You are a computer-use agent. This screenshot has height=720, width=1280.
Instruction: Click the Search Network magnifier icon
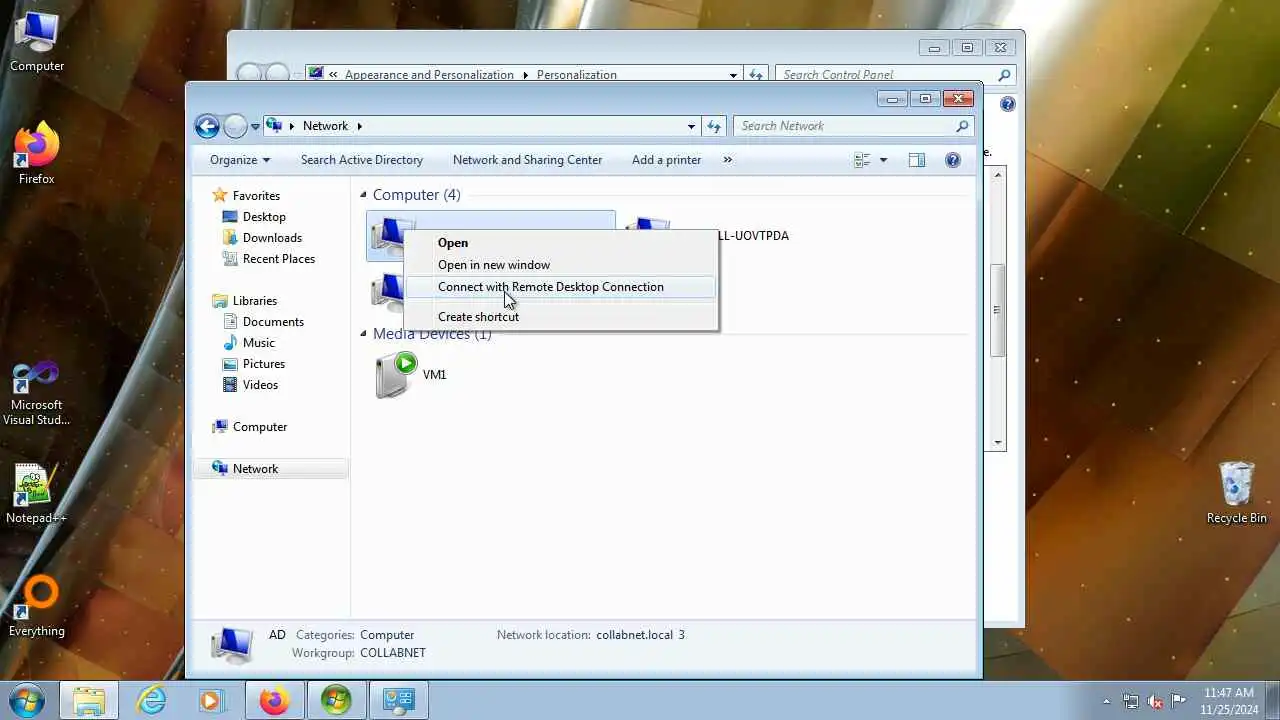click(x=962, y=126)
